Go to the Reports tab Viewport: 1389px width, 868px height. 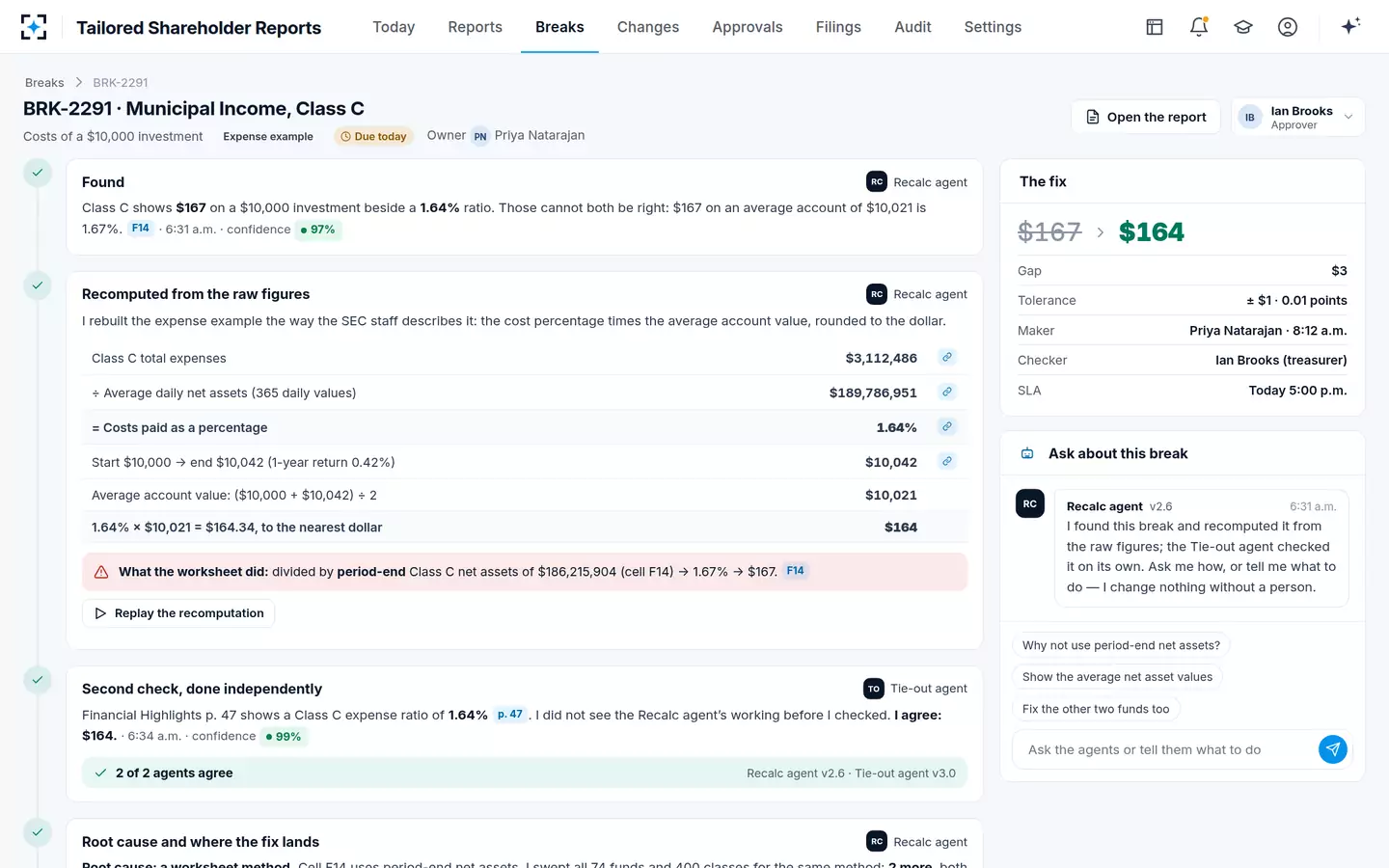click(x=475, y=27)
